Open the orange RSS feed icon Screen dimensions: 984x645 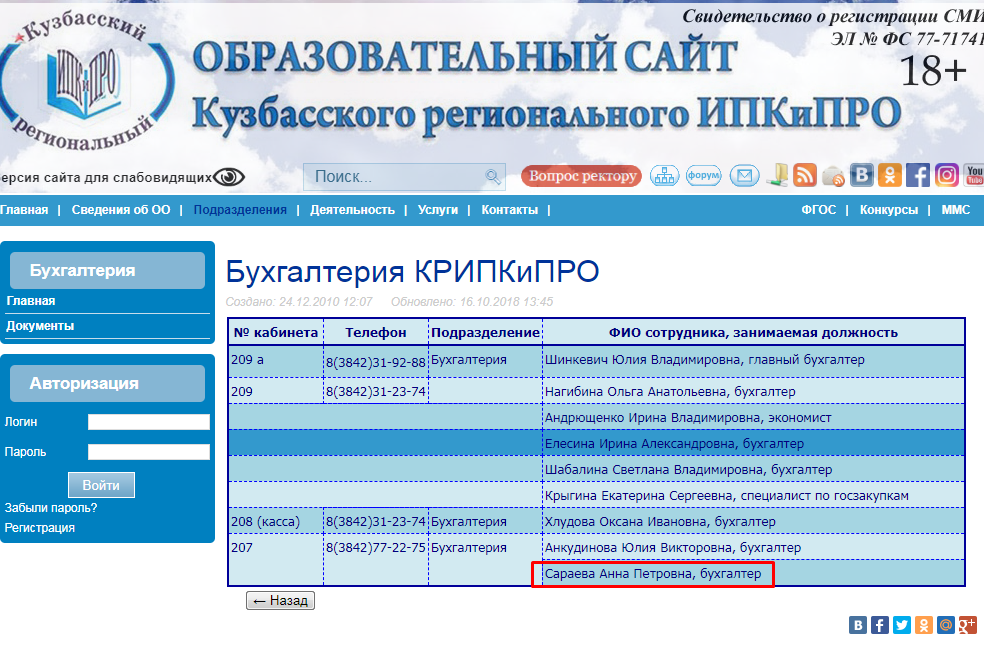pyautogui.click(x=805, y=176)
